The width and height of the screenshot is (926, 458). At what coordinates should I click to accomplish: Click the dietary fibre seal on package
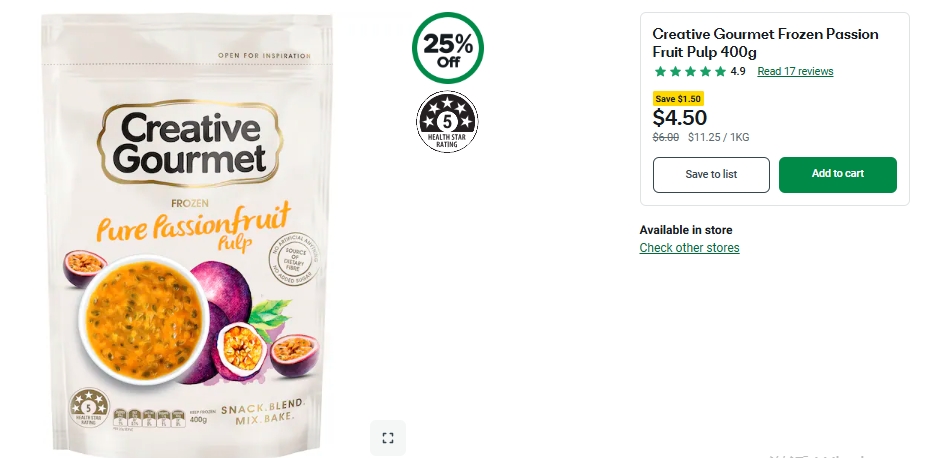point(294,259)
